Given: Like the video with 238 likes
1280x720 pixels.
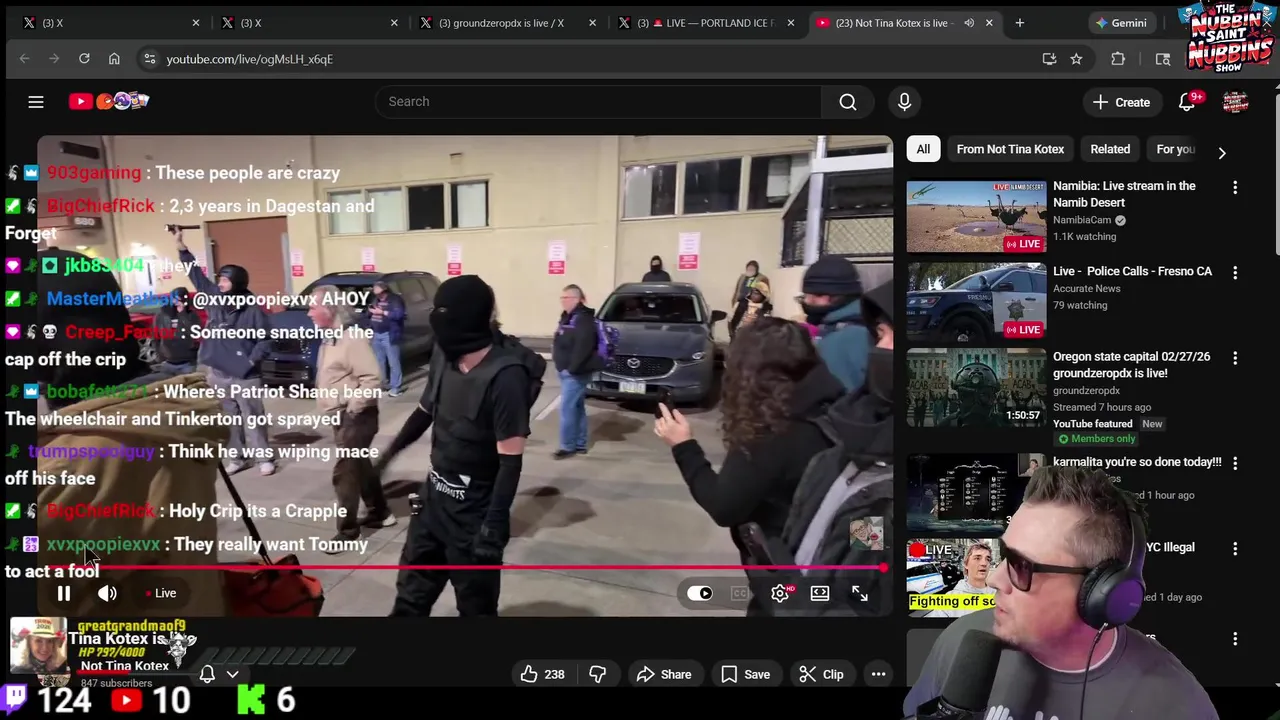Looking at the screenshot, I should [x=542, y=675].
